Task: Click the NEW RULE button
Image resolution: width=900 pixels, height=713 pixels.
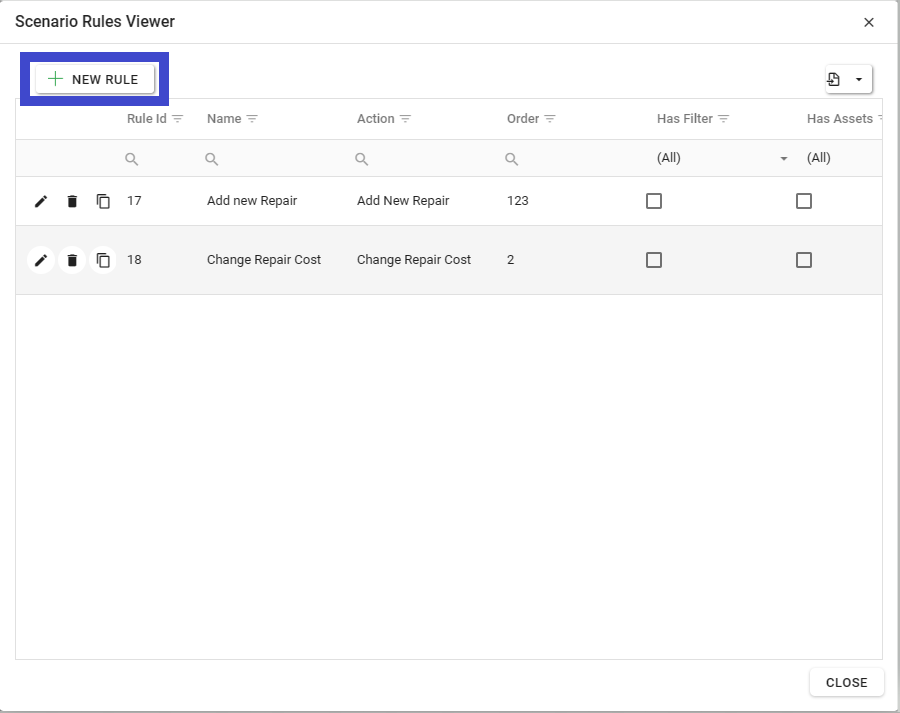Action: [95, 79]
